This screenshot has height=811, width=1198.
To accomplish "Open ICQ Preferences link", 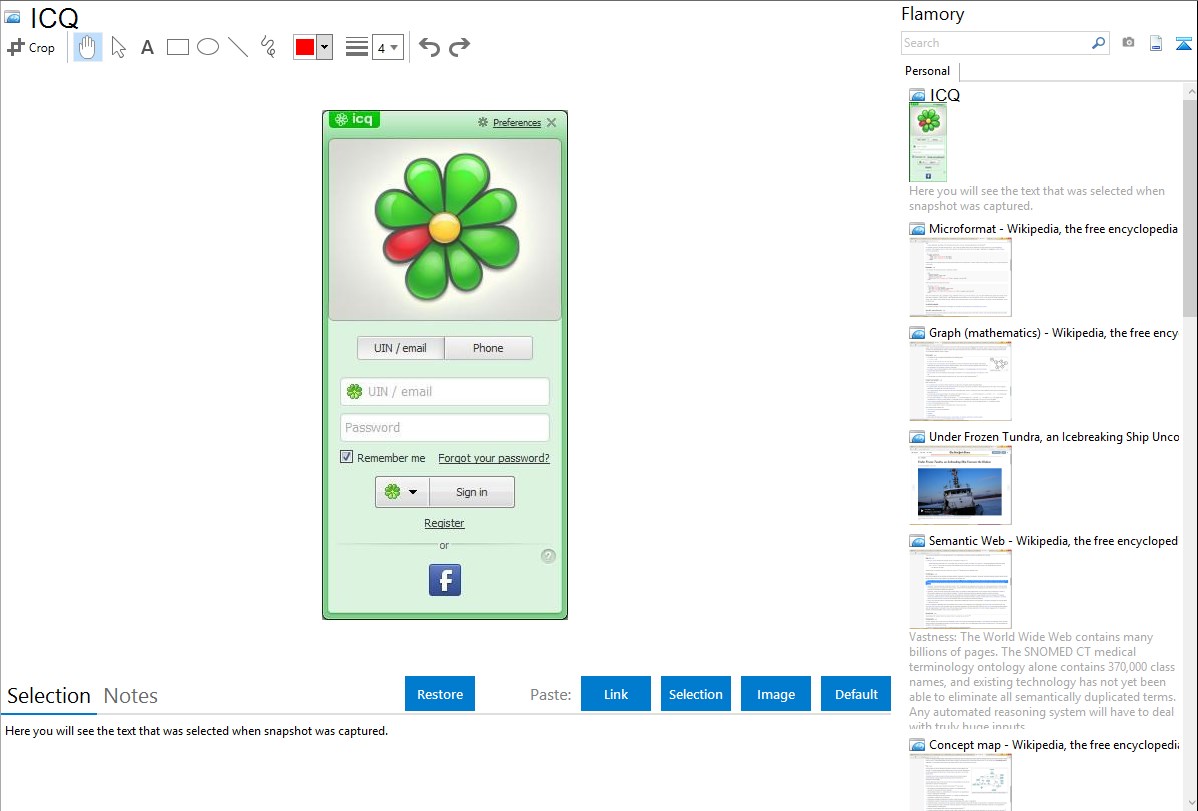I will pyautogui.click(x=516, y=122).
